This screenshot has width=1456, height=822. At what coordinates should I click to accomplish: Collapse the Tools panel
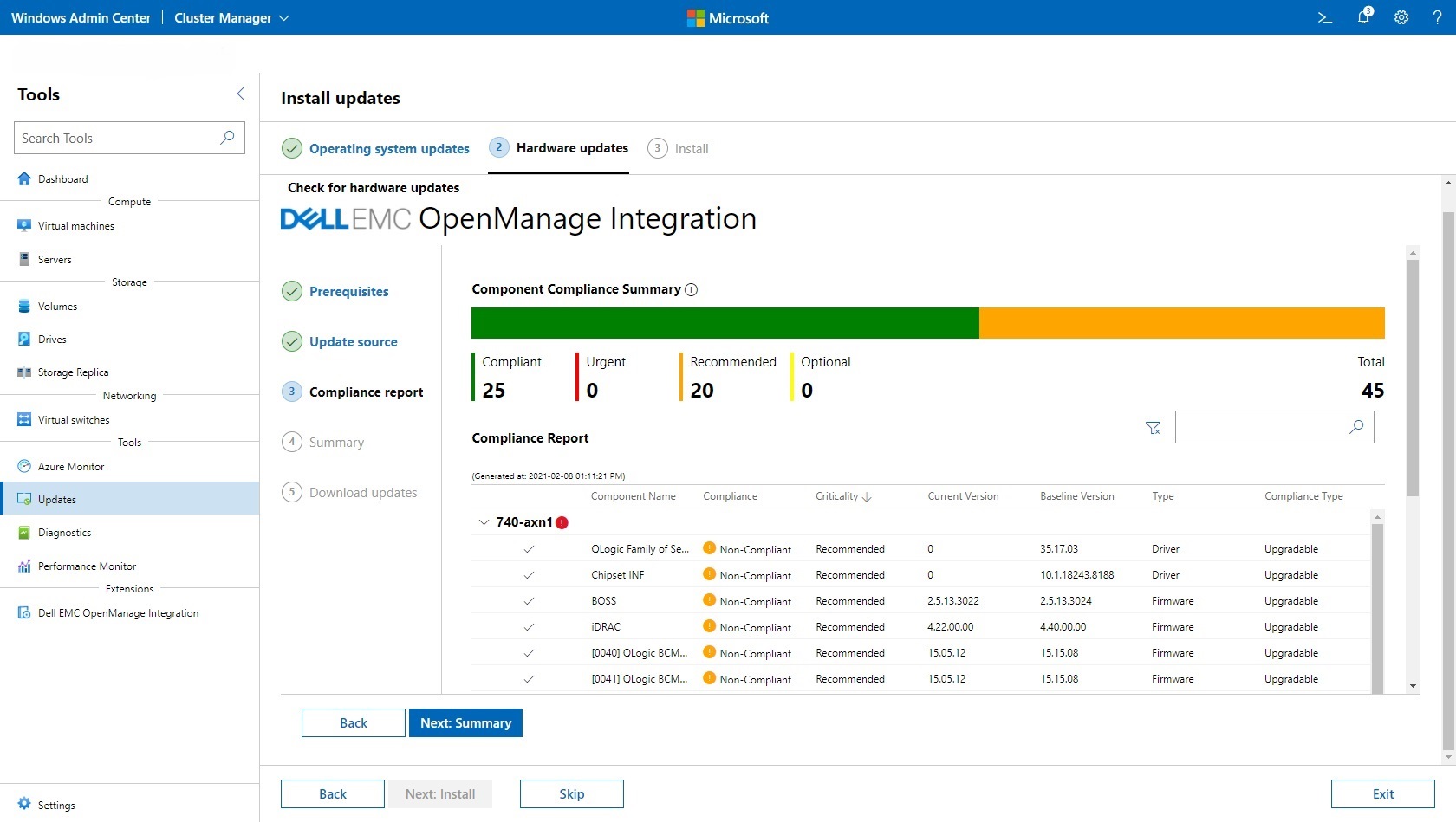click(240, 94)
